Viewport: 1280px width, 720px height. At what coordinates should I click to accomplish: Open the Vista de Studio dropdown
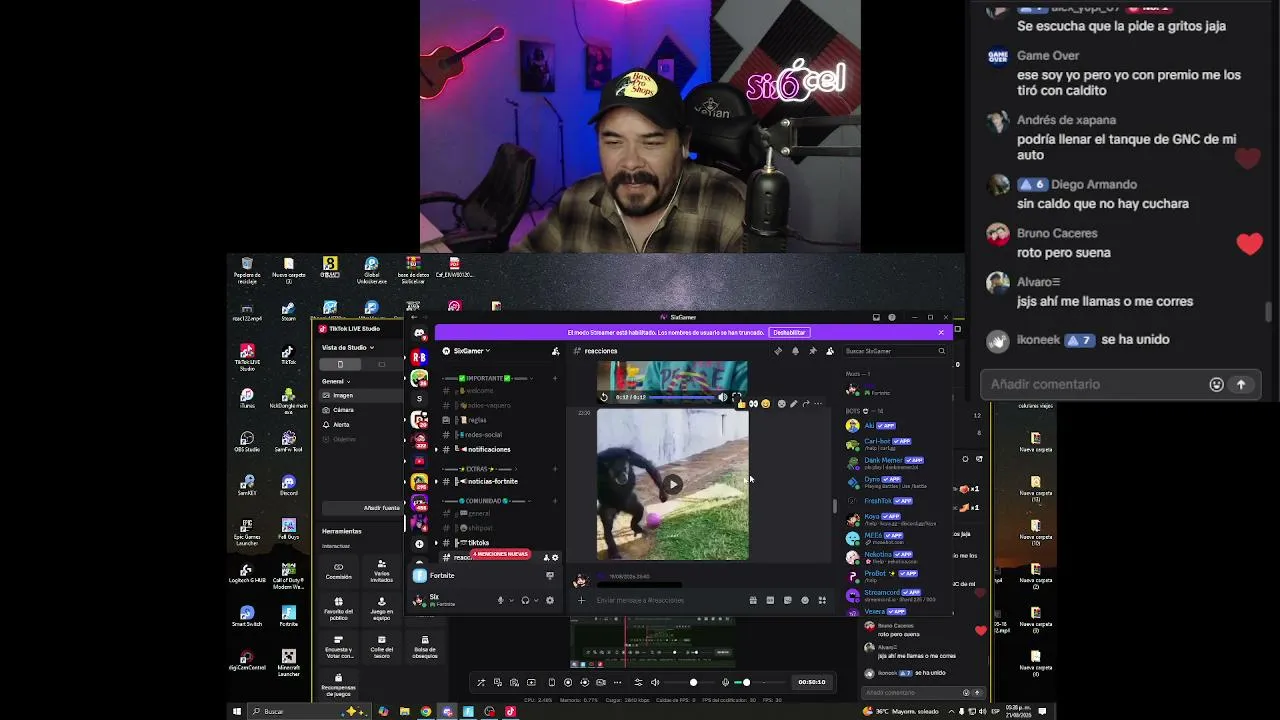[348, 347]
